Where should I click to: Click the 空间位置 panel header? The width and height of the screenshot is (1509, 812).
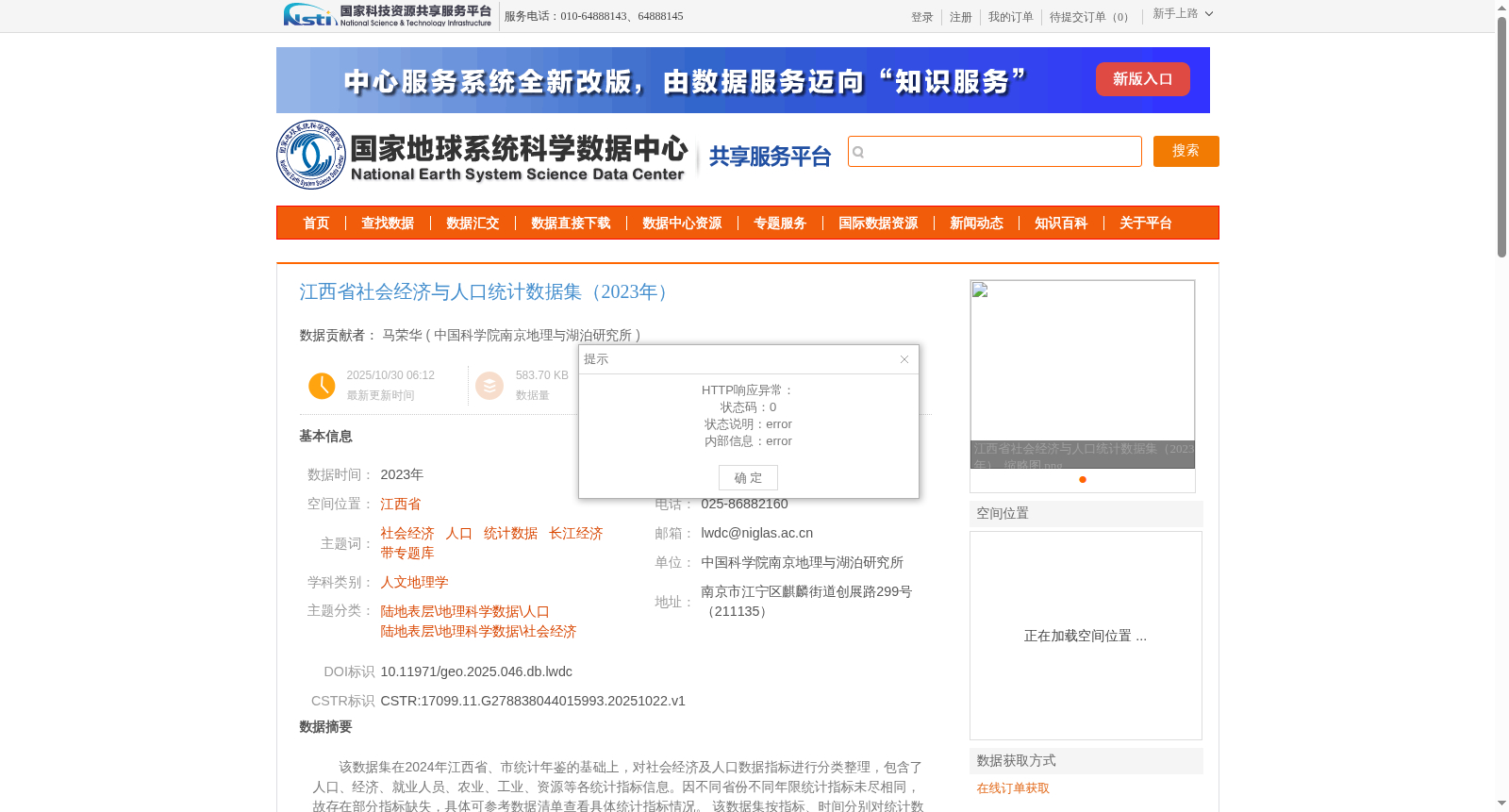coord(1086,514)
